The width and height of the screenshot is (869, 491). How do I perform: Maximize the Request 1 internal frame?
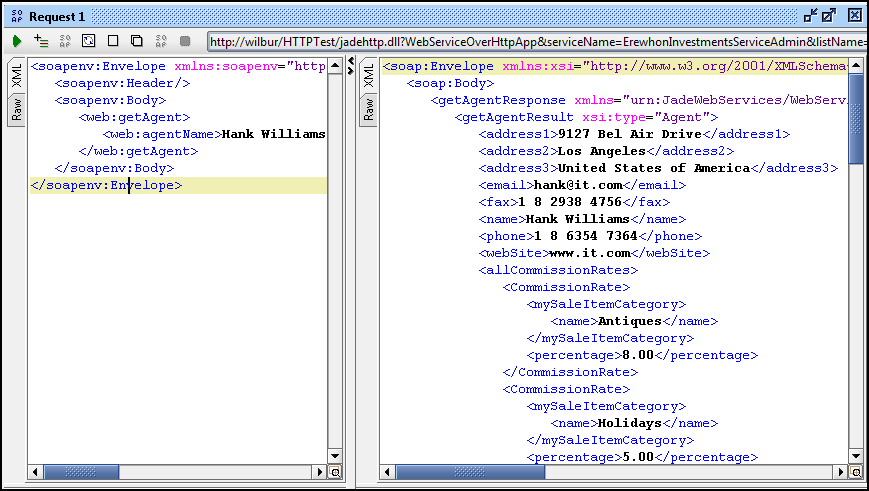click(x=829, y=16)
